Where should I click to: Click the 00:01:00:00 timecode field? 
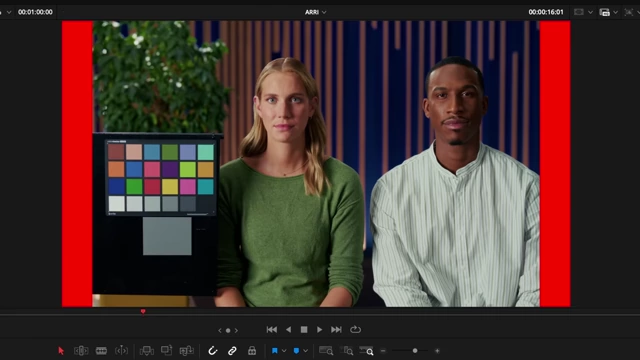tap(35, 12)
